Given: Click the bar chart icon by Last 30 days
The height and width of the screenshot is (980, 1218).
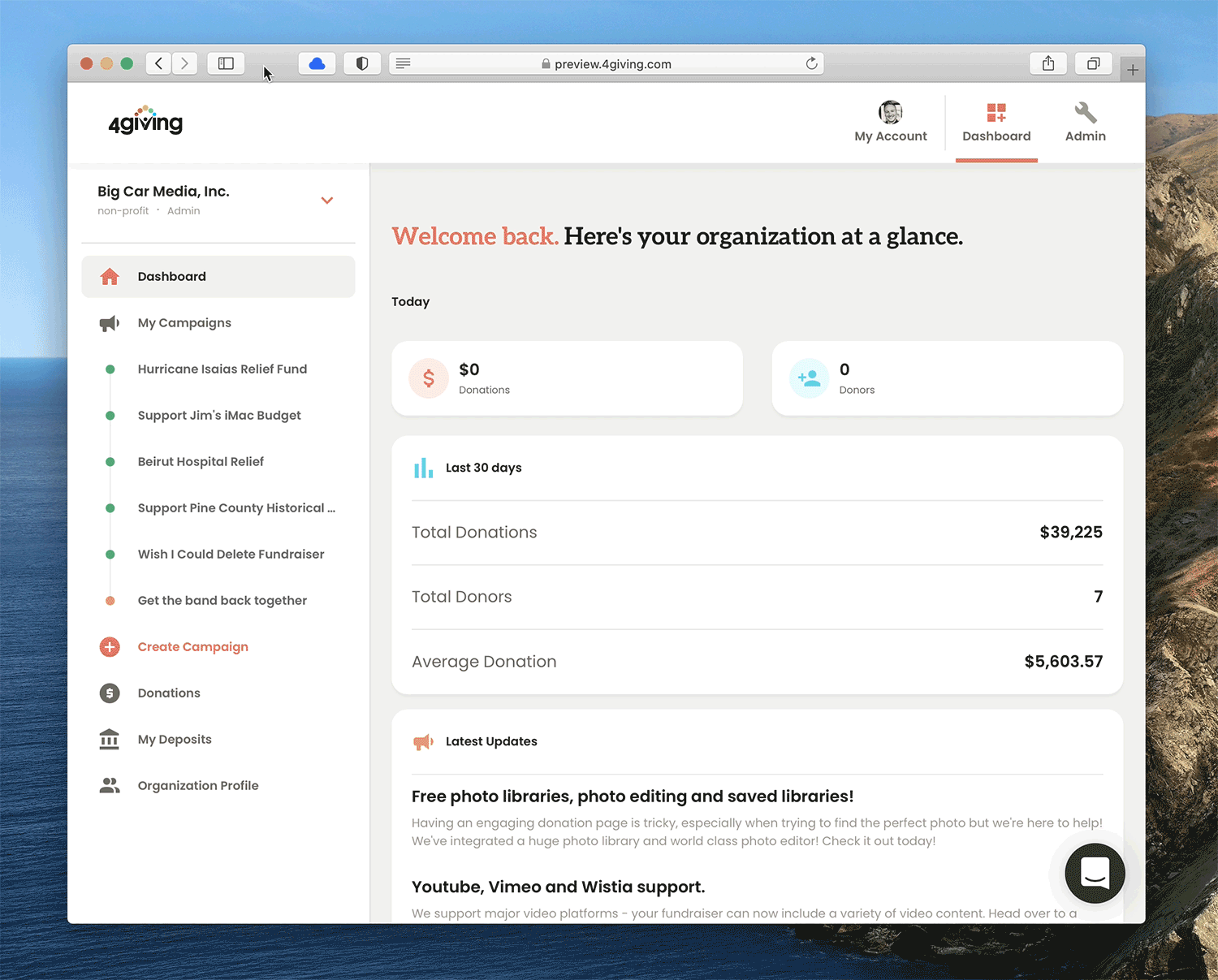Looking at the screenshot, I should (x=423, y=468).
